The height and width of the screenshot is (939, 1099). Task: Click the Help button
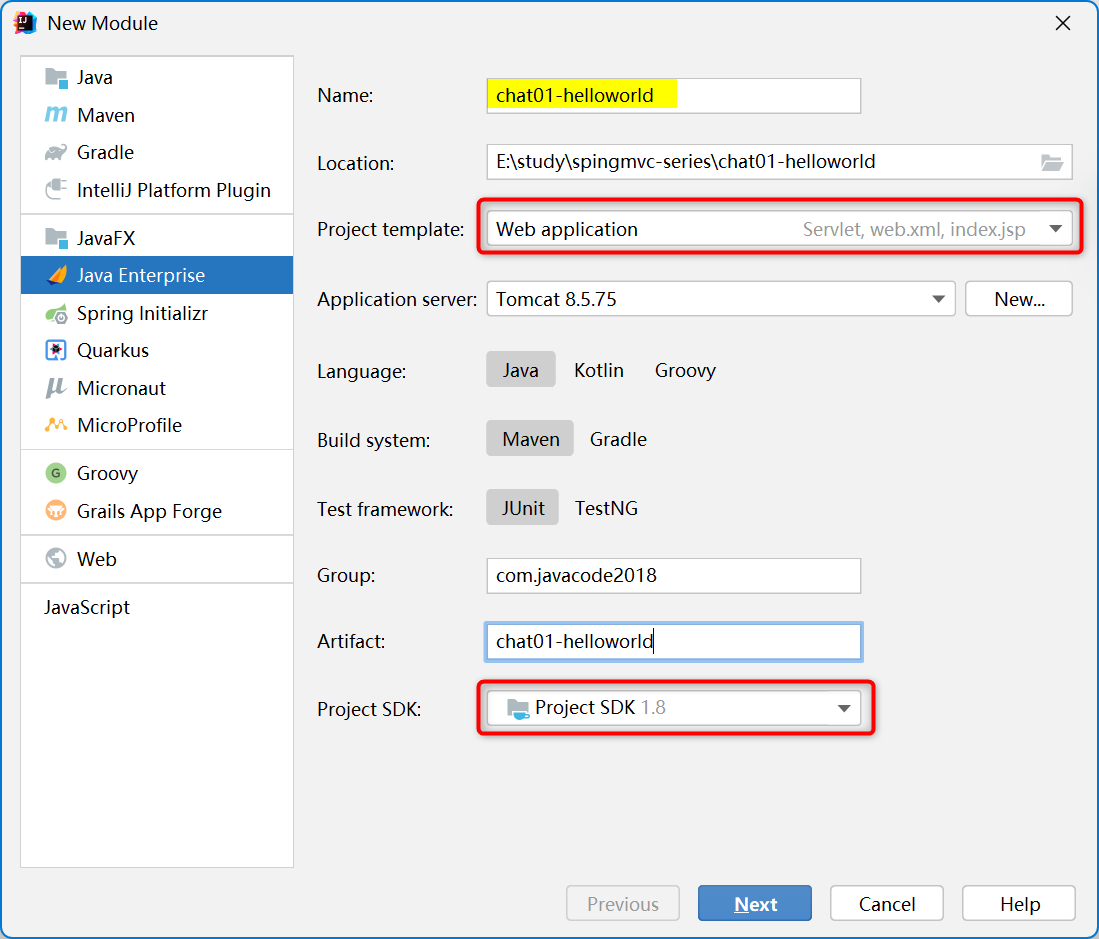coord(1019,903)
